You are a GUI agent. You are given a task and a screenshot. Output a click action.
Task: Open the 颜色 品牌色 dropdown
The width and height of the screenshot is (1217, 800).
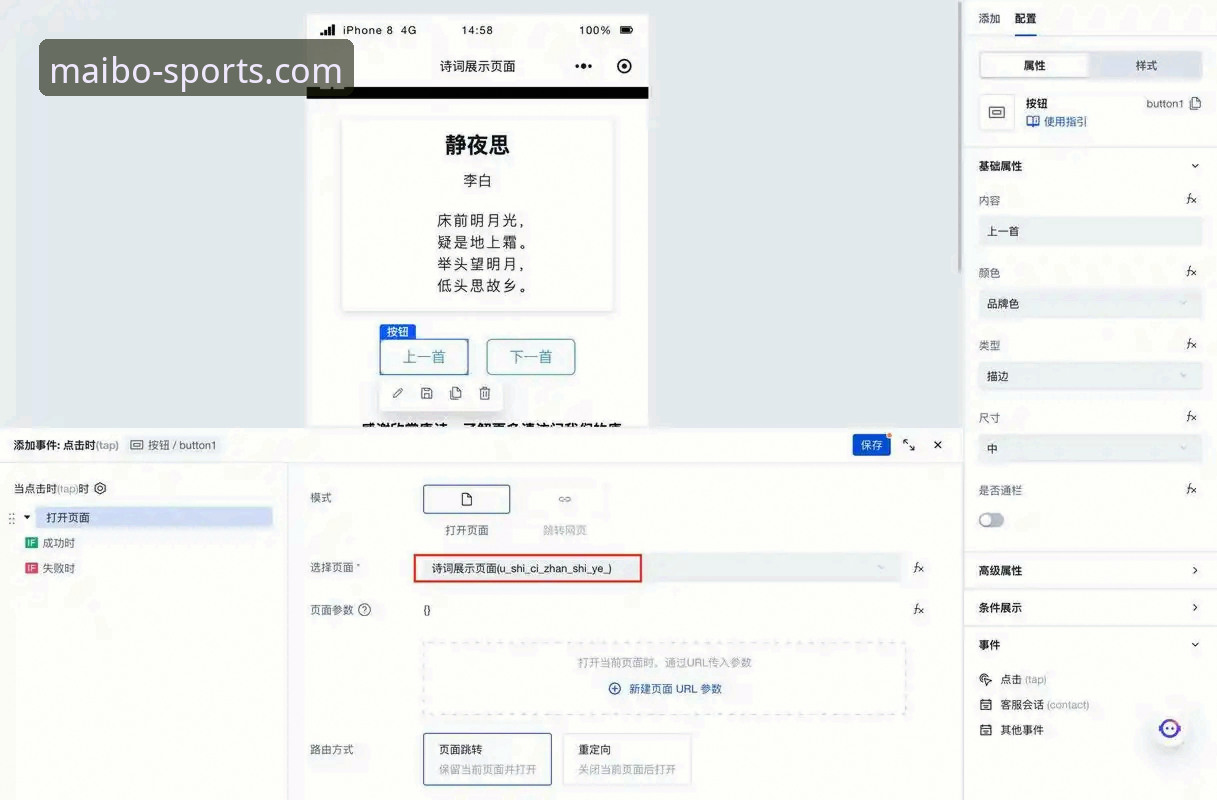click(1090, 303)
